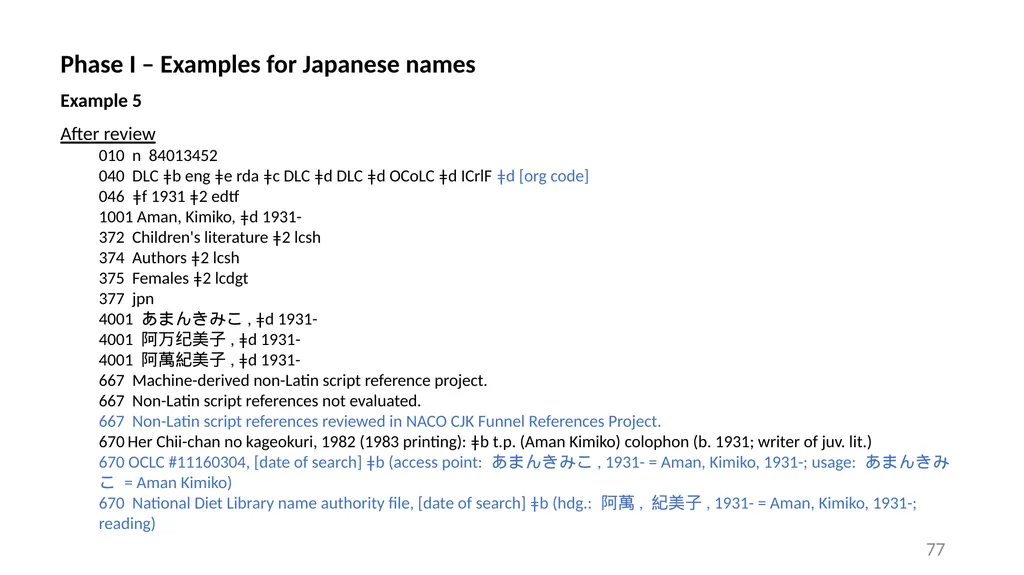Screen dimensions: 1024x575
Task: Click the 046 field with 1931 edtf
Action: pyautogui.click(x=169, y=197)
